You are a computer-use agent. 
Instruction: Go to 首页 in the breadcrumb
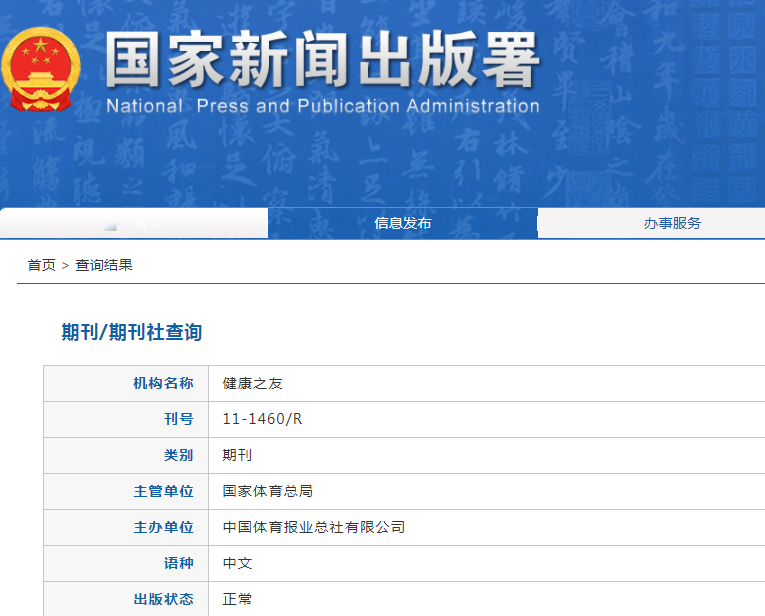(x=41, y=265)
